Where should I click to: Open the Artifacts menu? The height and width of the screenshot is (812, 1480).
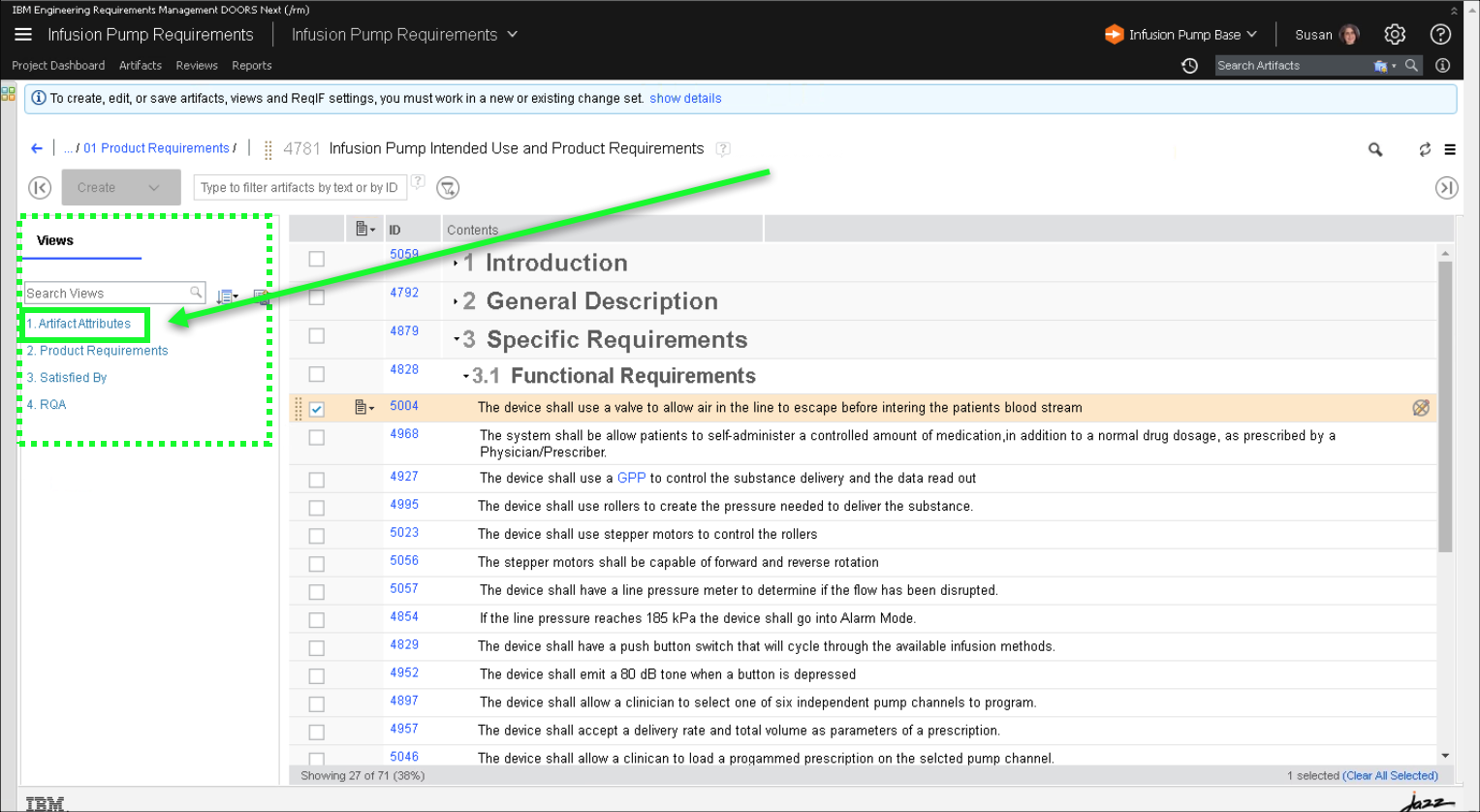(x=140, y=66)
